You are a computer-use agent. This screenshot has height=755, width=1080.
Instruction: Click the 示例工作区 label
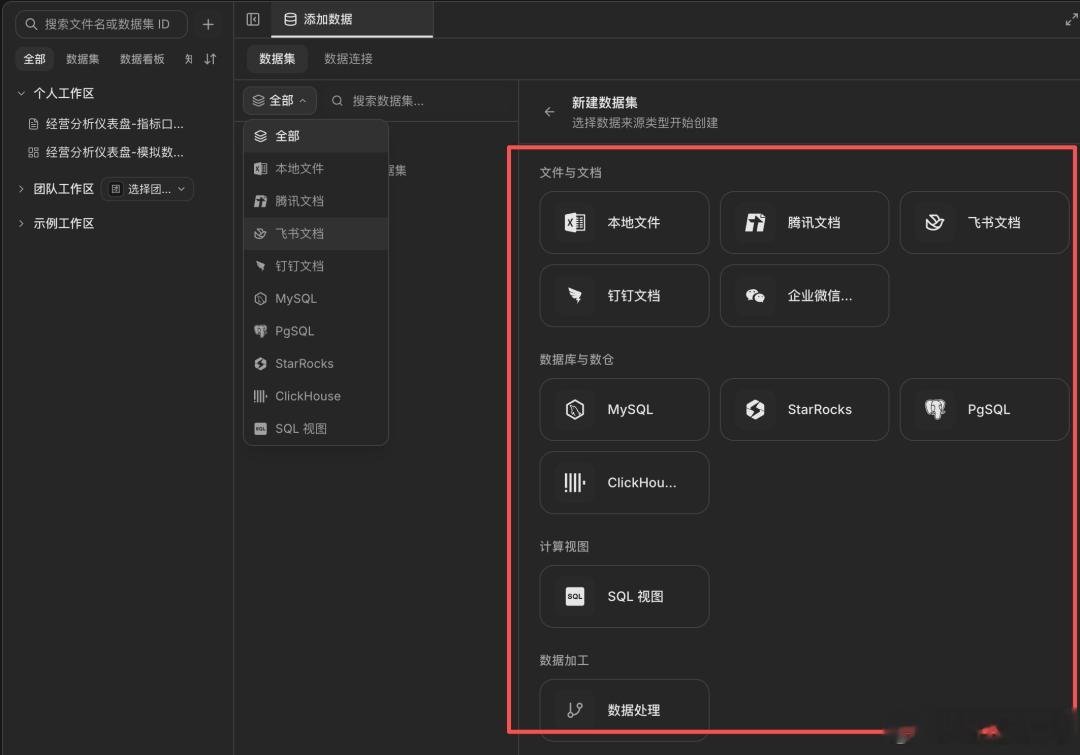63,223
